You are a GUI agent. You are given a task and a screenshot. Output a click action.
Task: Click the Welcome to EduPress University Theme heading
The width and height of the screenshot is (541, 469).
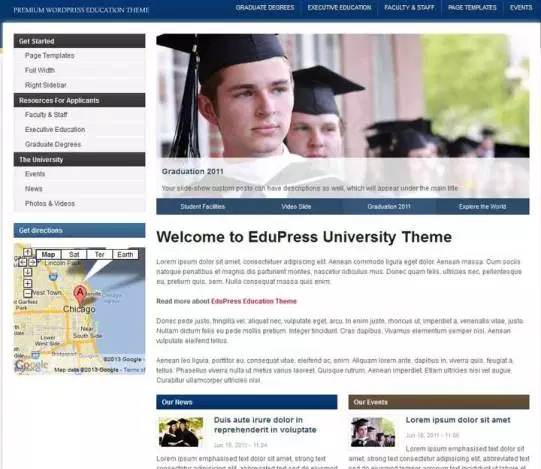[304, 237]
